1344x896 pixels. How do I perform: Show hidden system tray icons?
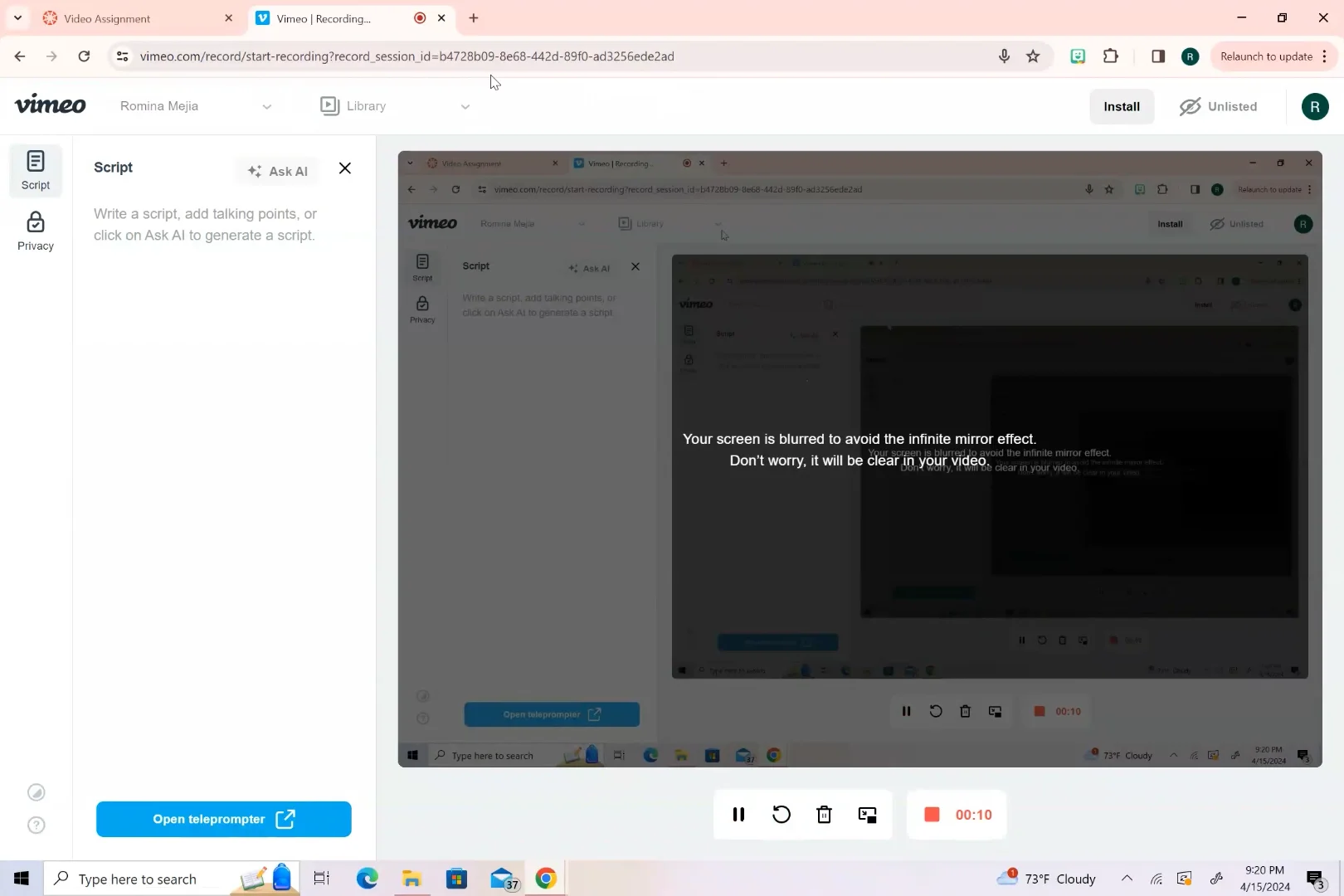(x=1127, y=879)
